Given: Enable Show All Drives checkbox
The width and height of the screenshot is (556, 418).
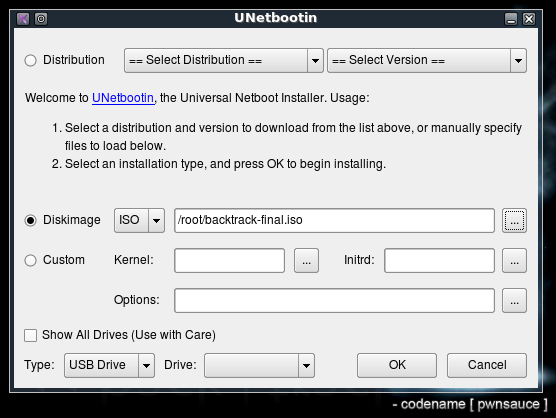Looking at the screenshot, I should click(30, 335).
